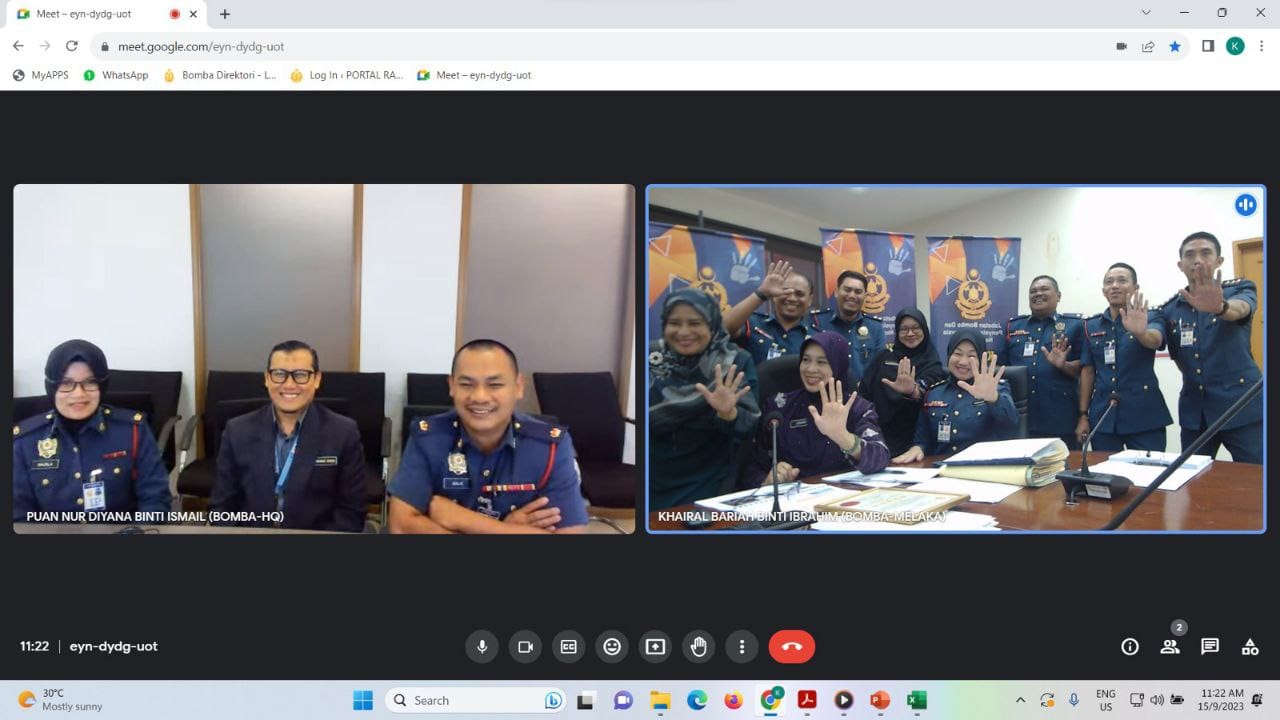Expand the Chrome tab search chevron

tap(1146, 13)
